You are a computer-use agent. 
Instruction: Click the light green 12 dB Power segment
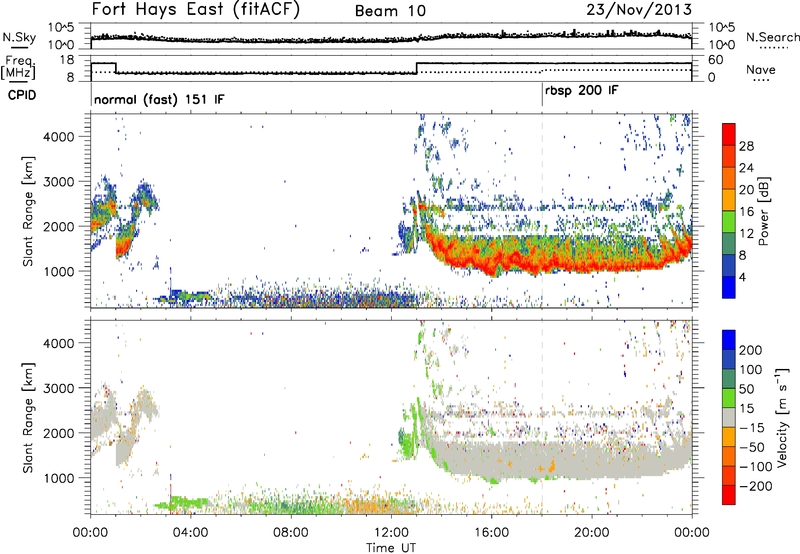pyautogui.click(x=729, y=222)
